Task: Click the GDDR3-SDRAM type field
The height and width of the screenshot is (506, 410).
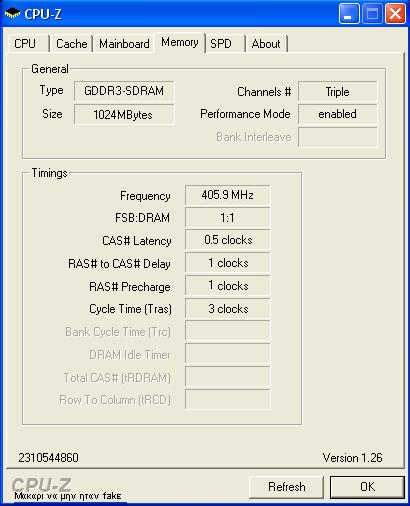Action: pyautogui.click(x=124, y=91)
